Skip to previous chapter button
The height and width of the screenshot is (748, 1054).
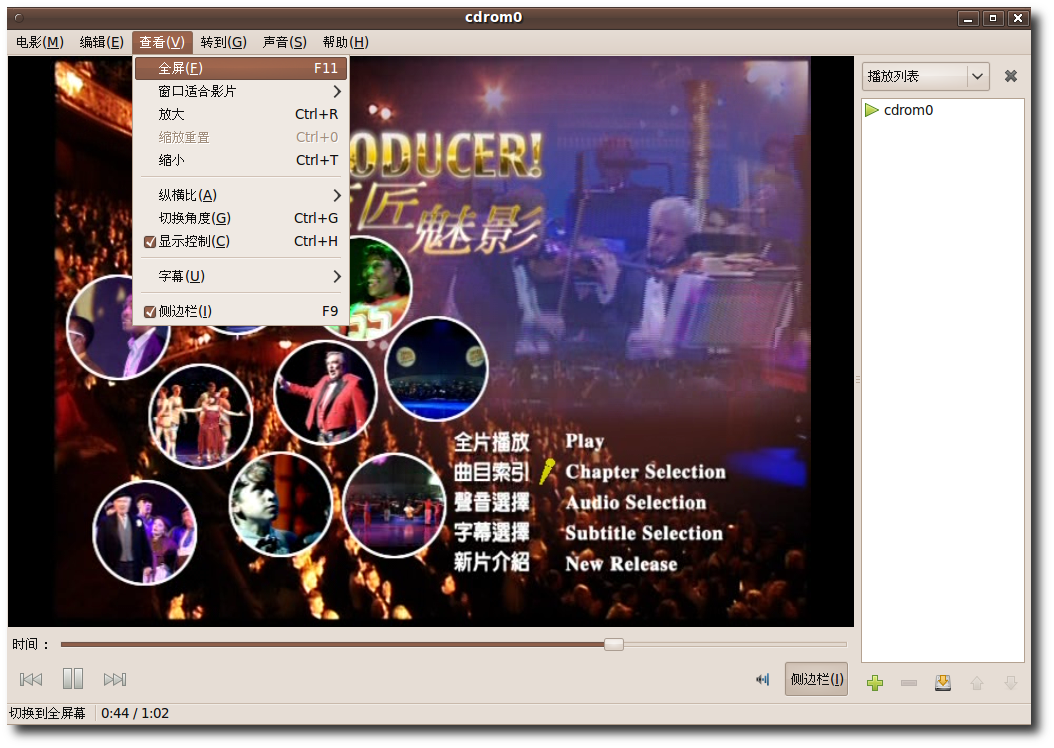[x=31, y=679]
